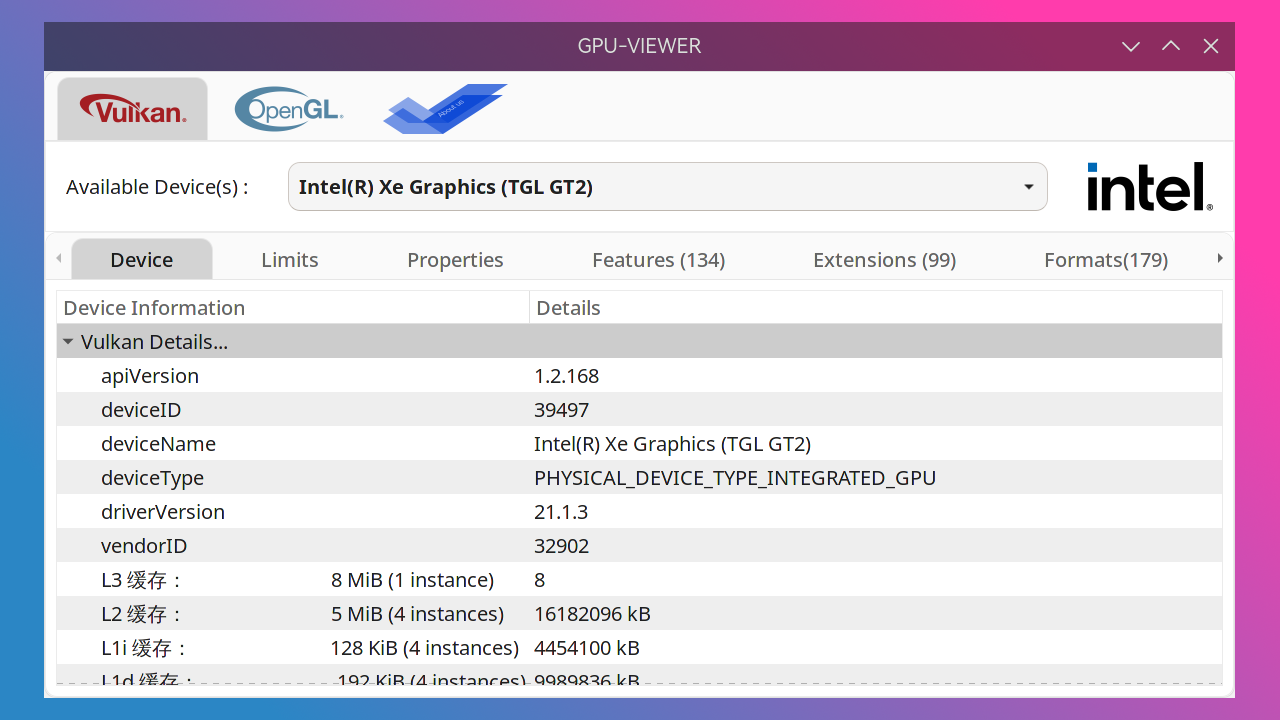
Task: Select the deviceName row
Action: point(300,443)
